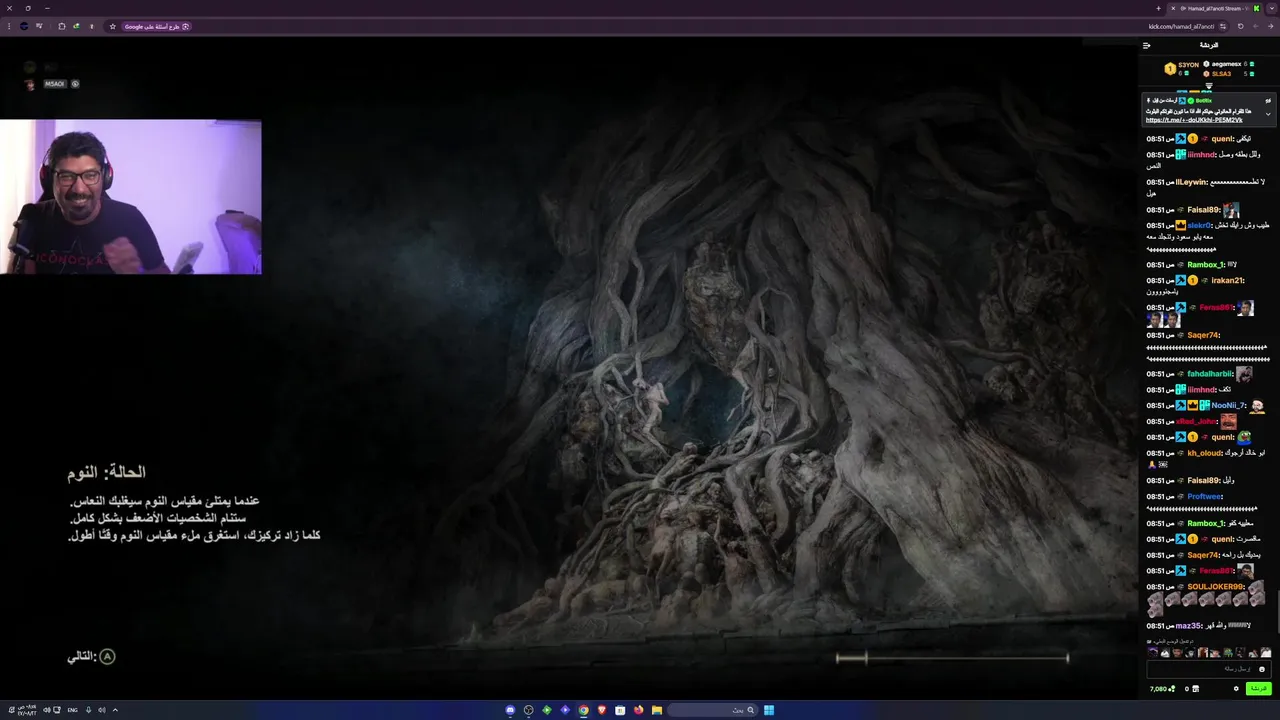Reload the page with the refresh icon
The width and height of the screenshot is (1280, 720).
point(1241,26)
